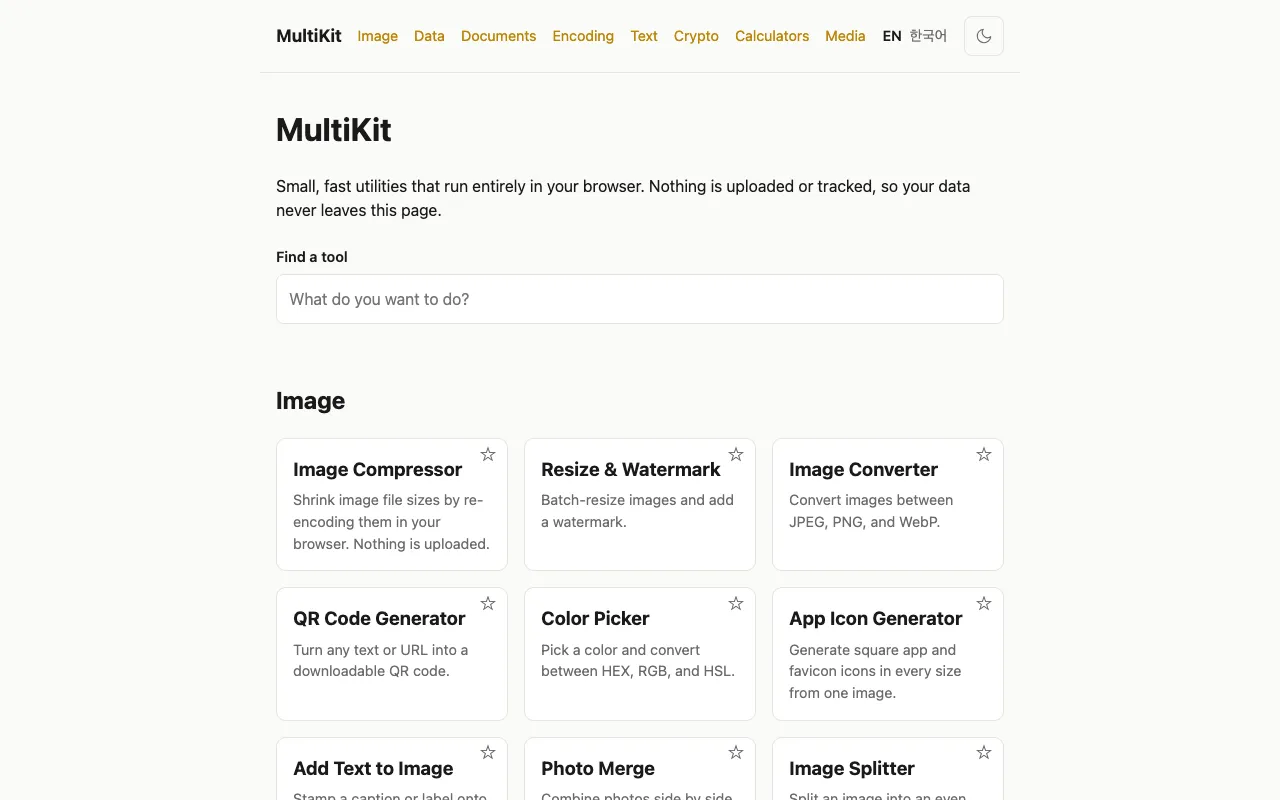Click 'Shrink image file sizes' description

pyautogui.click(x=391, y=522)
